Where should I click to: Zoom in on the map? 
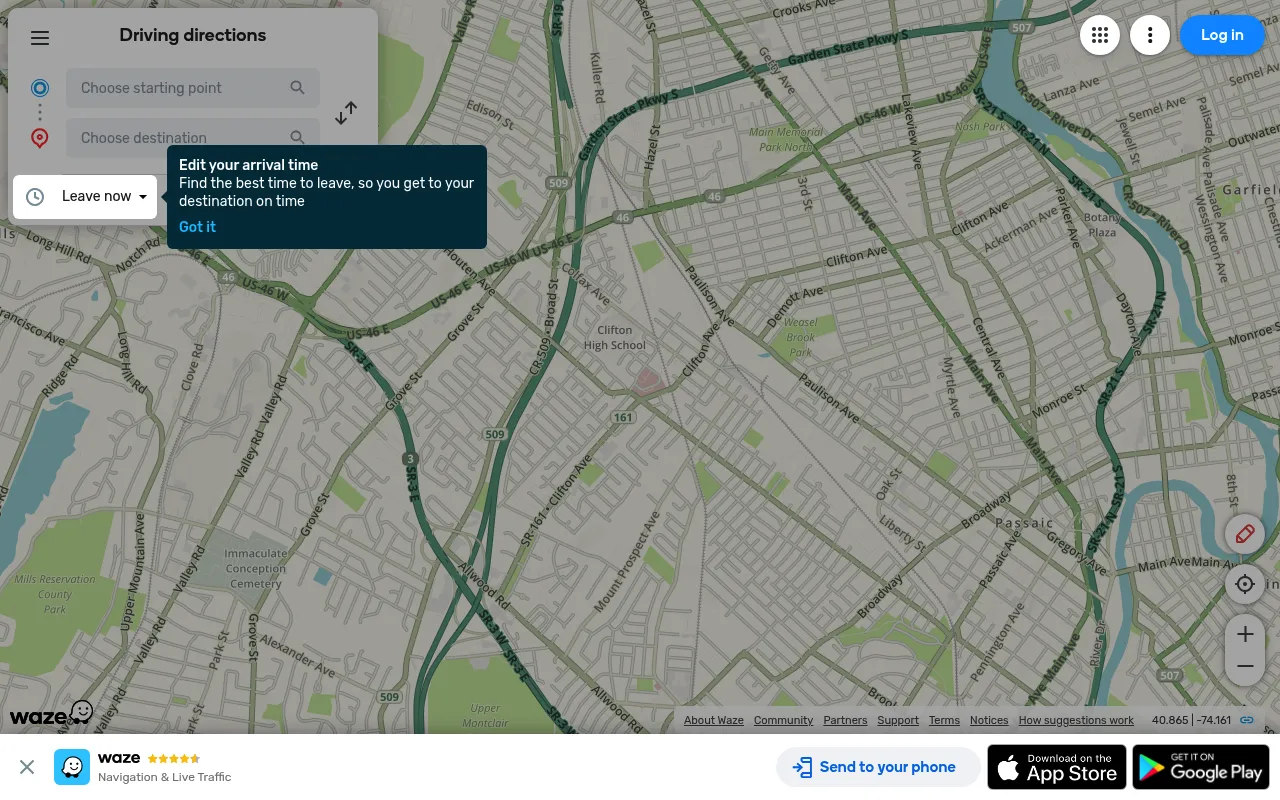1245,634
